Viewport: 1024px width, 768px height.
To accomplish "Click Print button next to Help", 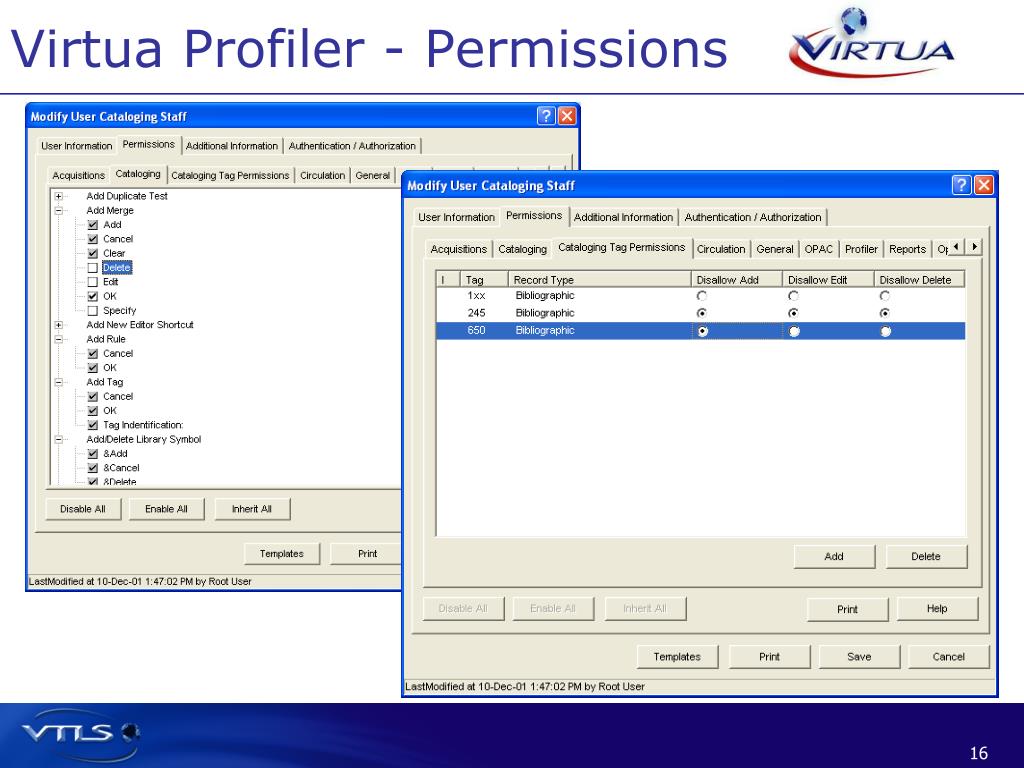I will pos(847,609).
